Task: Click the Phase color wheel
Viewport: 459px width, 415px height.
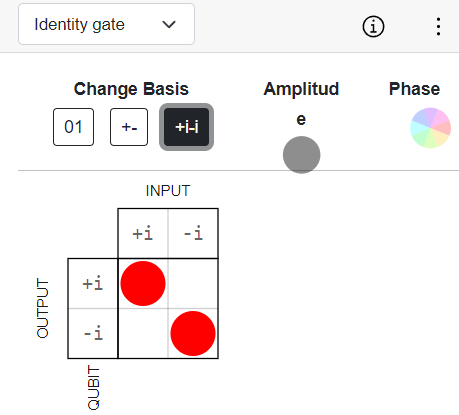Action: tap(430, 128)
